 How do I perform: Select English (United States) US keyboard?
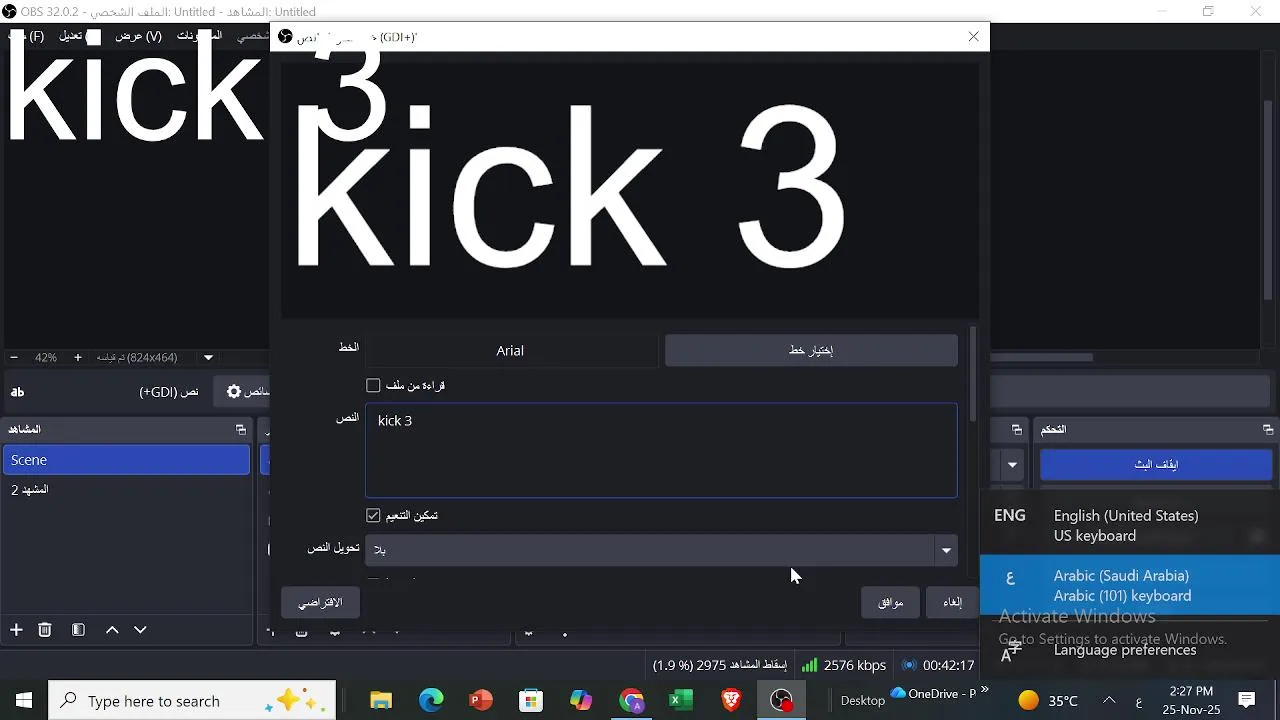(x=1130, y=525)
